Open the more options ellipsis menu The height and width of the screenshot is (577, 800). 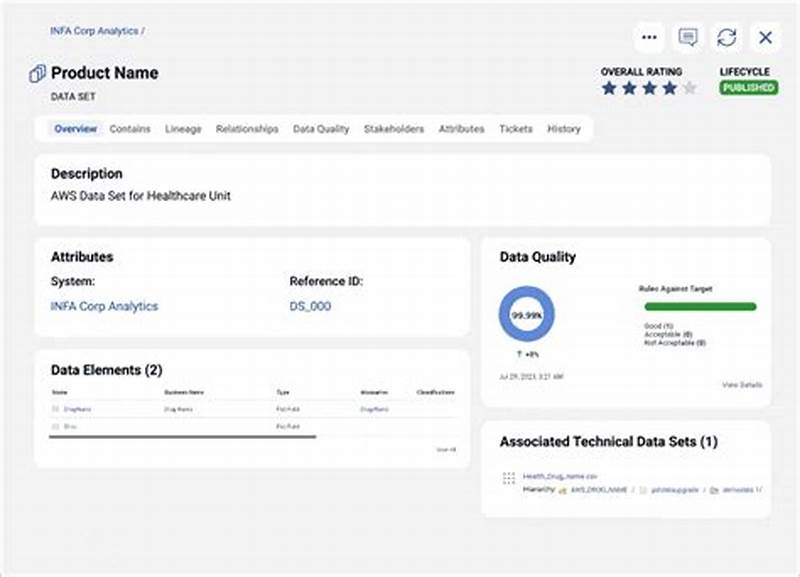(649, 37)
